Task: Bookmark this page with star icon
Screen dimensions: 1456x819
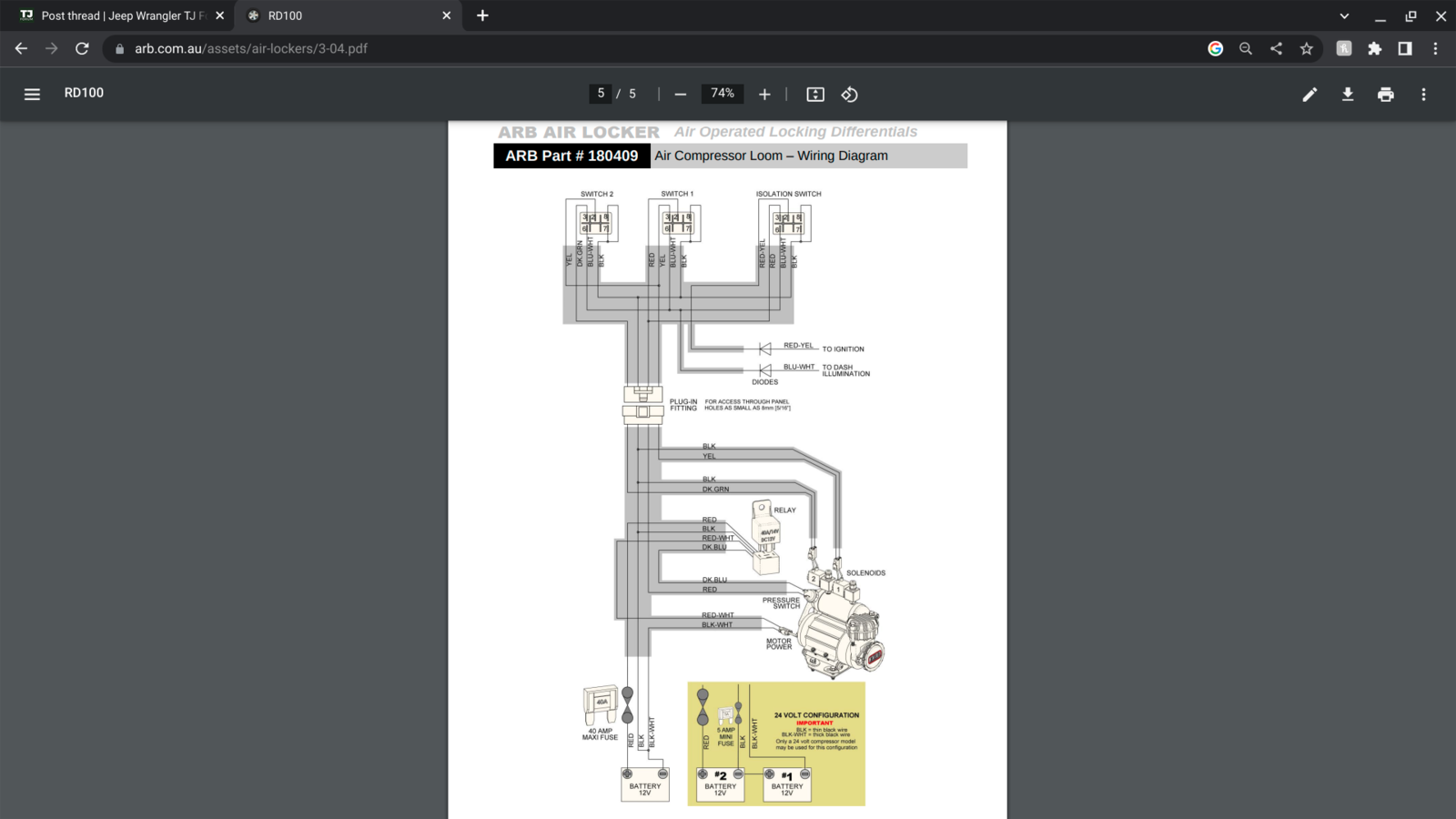Action: [1307, 48]
